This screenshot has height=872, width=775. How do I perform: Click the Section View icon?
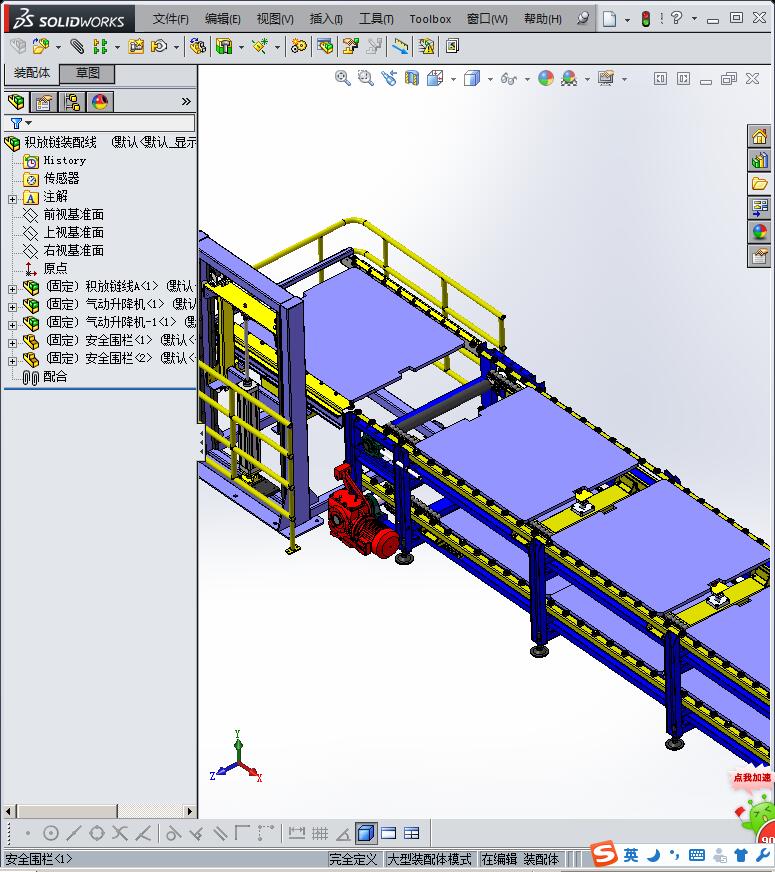[411, 78]
